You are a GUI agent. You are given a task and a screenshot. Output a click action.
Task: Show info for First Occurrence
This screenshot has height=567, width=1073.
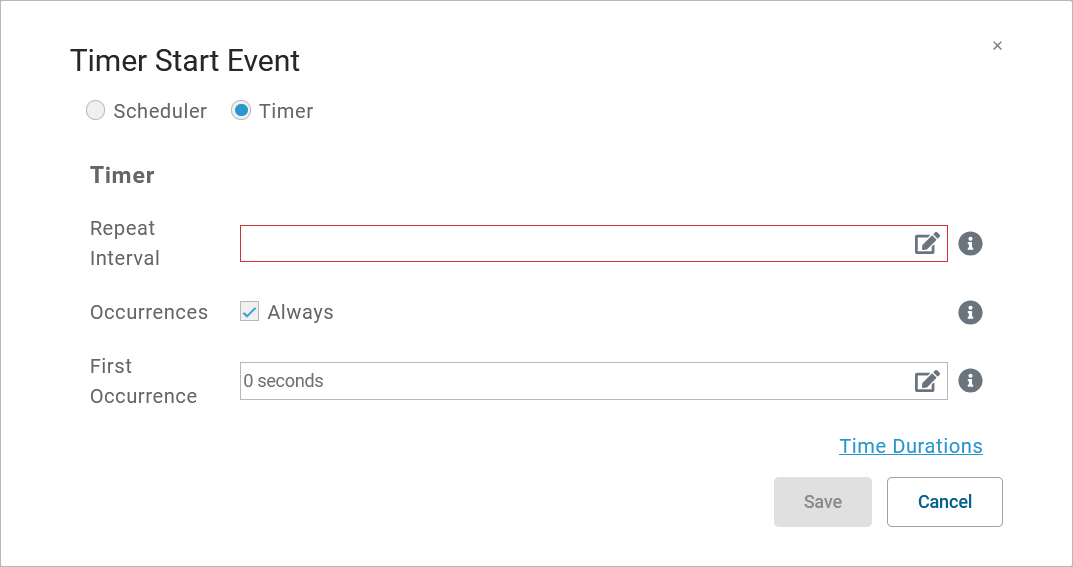(x=970, y=381)
